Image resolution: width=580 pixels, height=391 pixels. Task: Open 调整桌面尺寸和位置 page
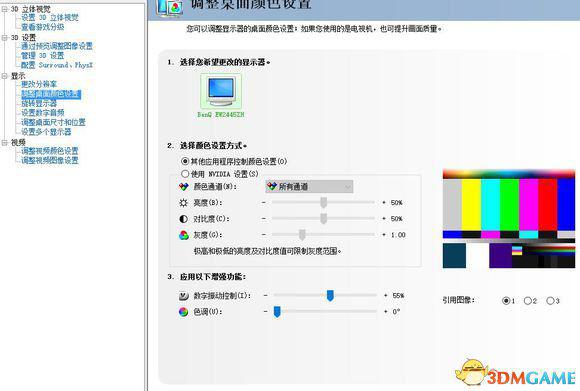(53, 122)
